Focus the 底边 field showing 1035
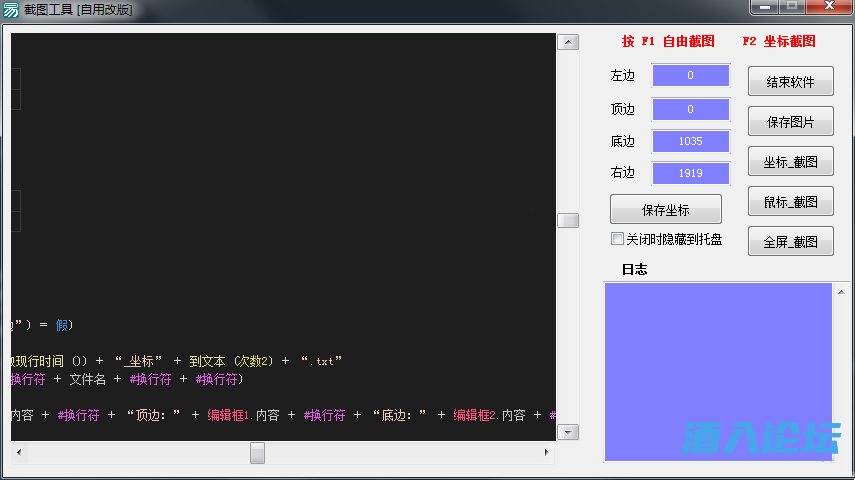 point(690,142)
